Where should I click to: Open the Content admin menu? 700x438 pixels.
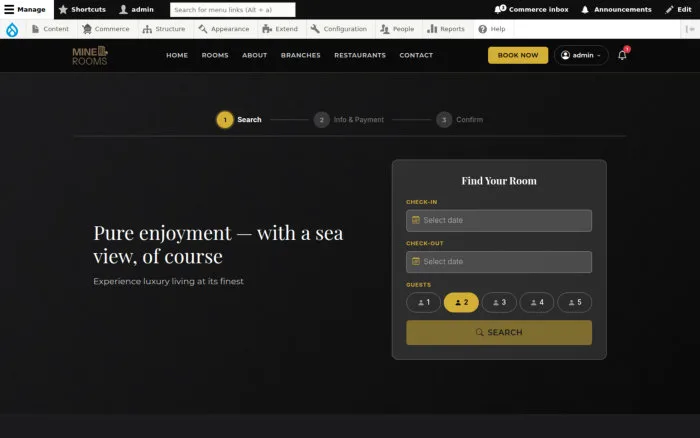(50, 29)
